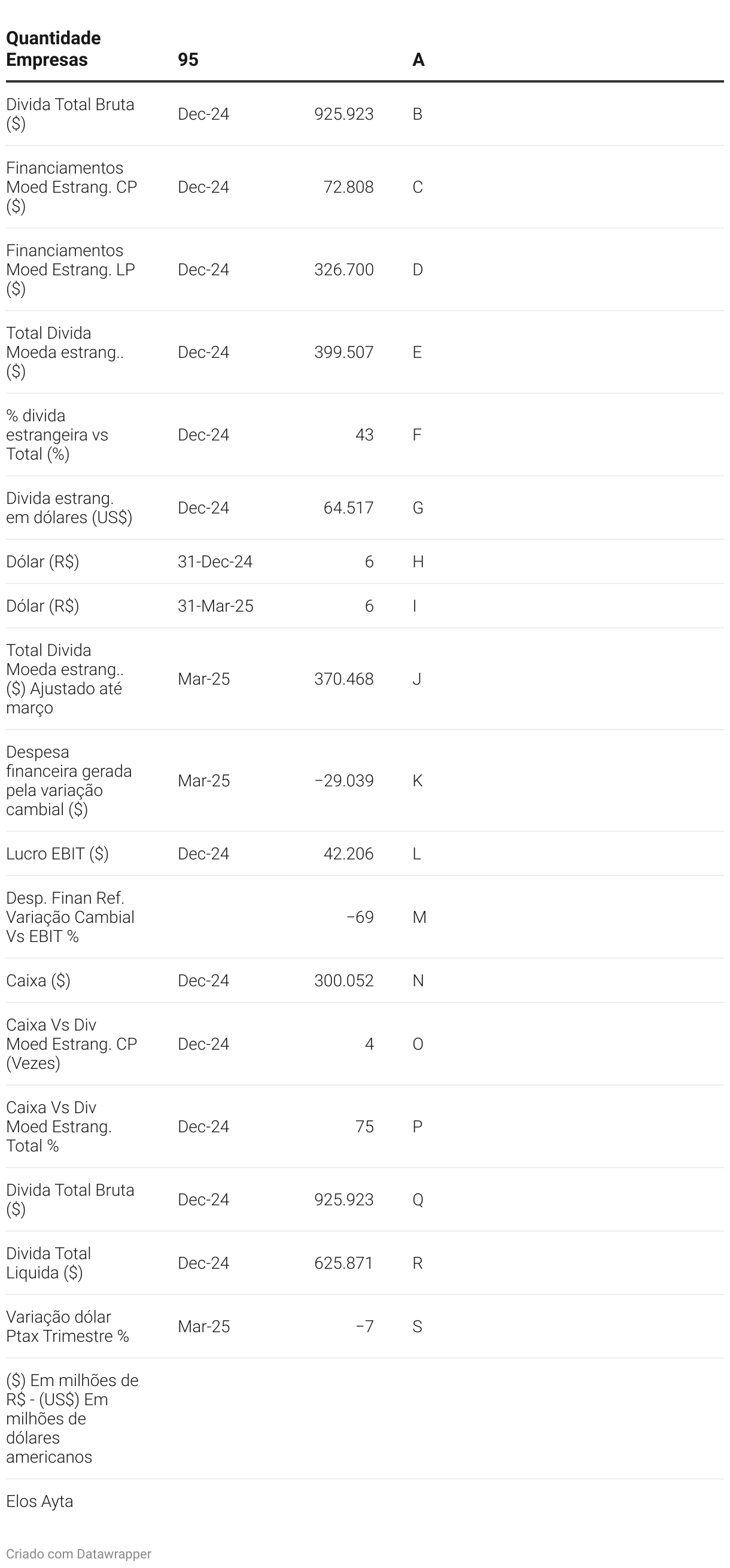730x1568 pixels.
Task: Click the "Quantidade Empresas" column header
Action: (53, 48)
